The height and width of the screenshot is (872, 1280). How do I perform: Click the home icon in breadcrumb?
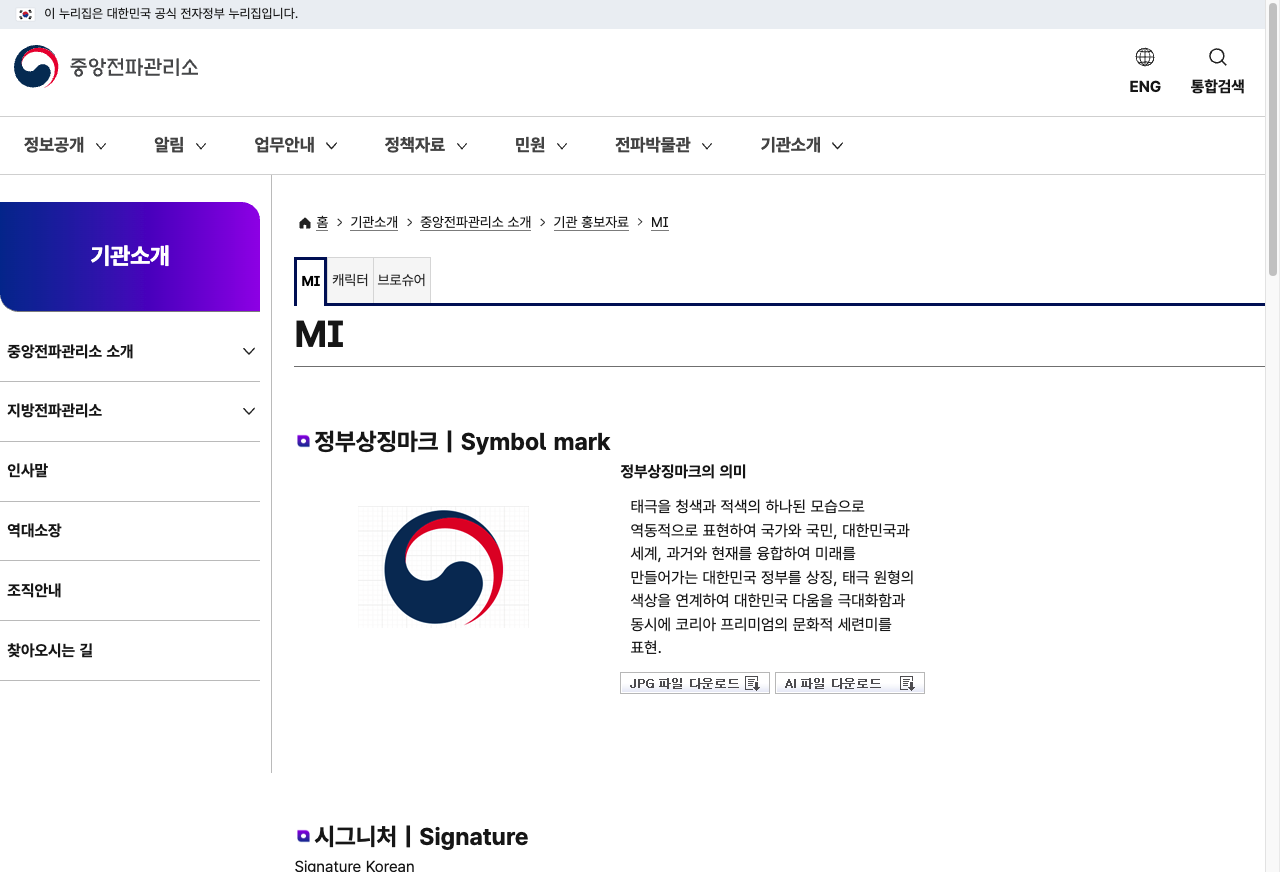pos(305,223)
